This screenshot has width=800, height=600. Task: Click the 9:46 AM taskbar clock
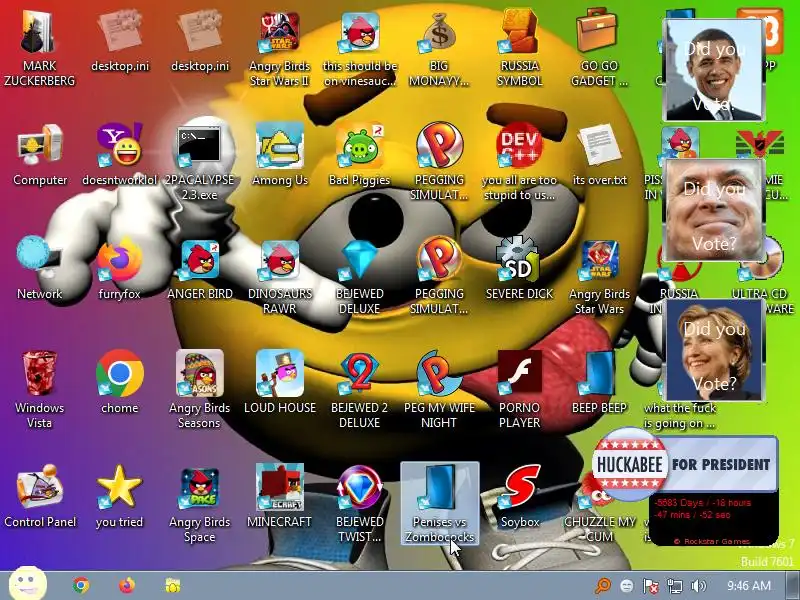point(748,586)
